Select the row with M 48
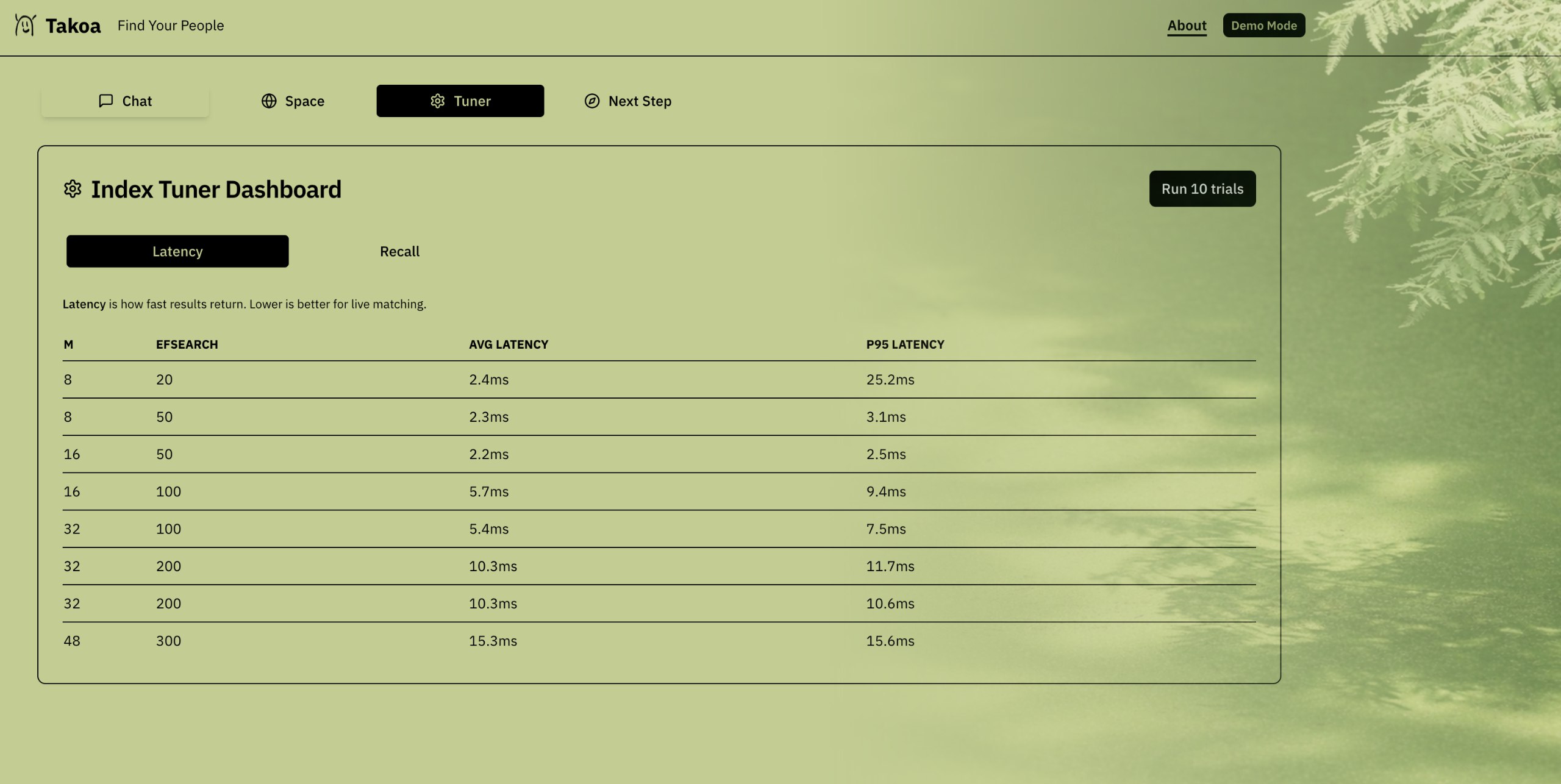 click(659, 641)
